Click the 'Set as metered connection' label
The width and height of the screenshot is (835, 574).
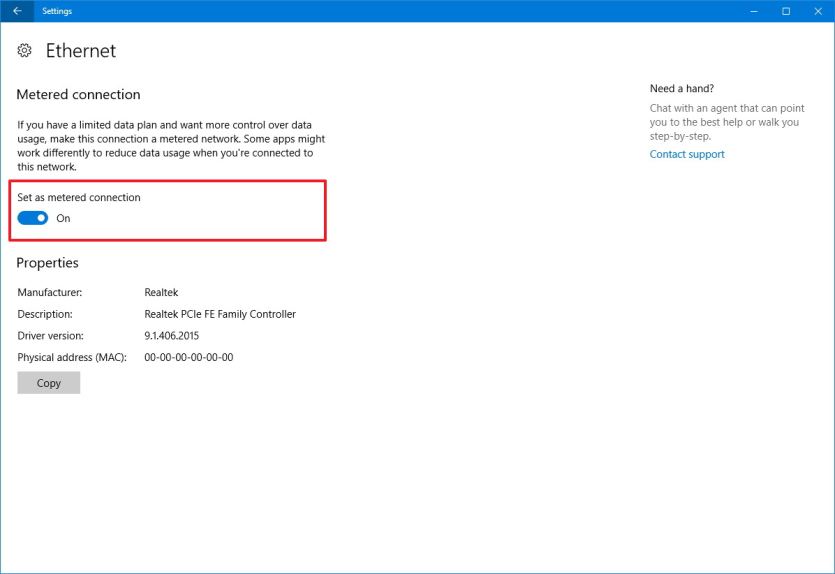(x=79, y=198)
